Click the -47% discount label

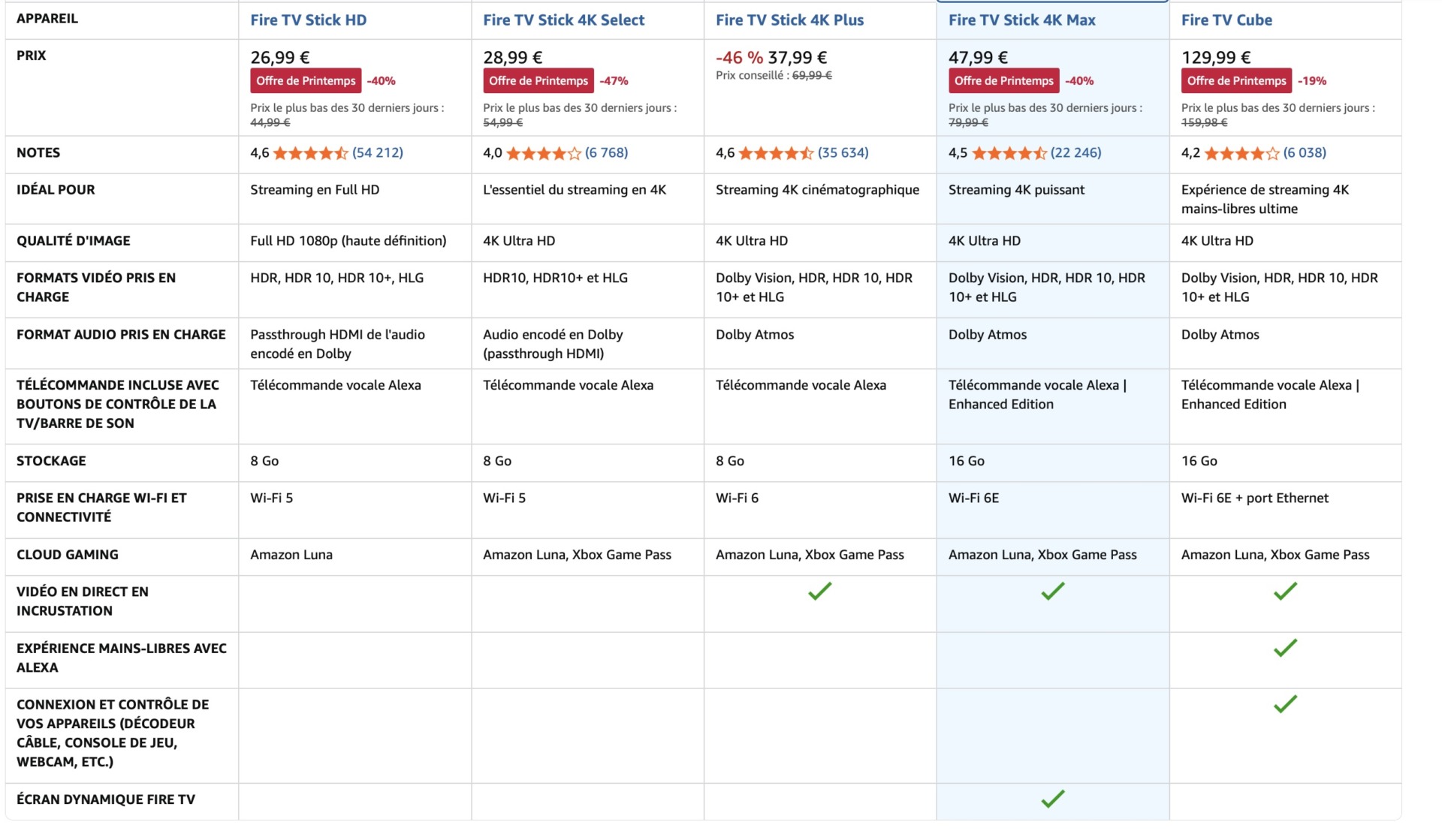(x=614, y=81)
